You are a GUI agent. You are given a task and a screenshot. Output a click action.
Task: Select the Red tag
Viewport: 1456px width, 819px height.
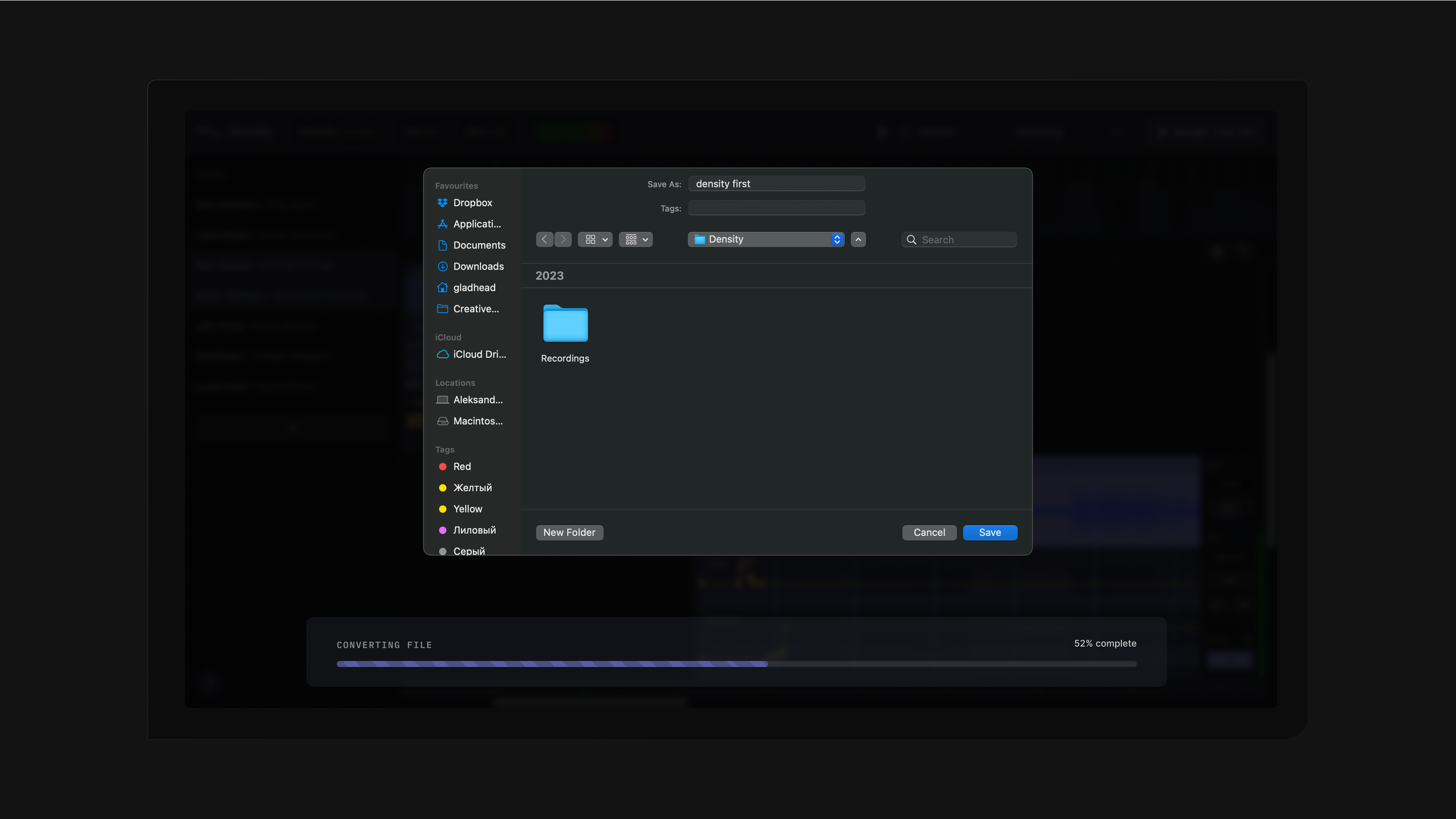tap(461, 467)
